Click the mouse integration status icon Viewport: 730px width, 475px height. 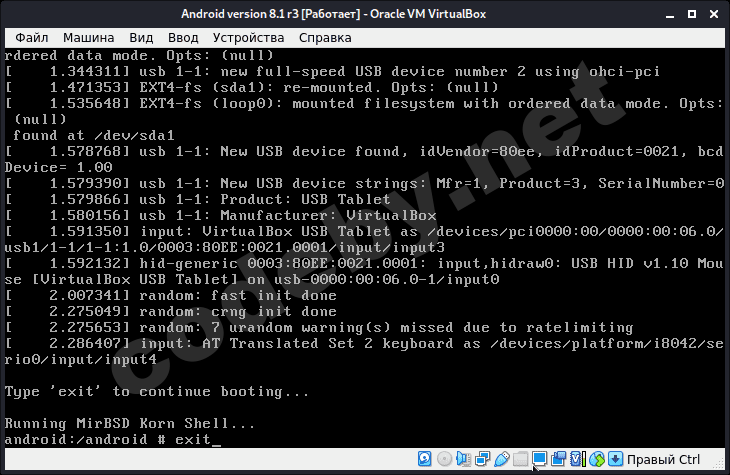tap(596, 459)
